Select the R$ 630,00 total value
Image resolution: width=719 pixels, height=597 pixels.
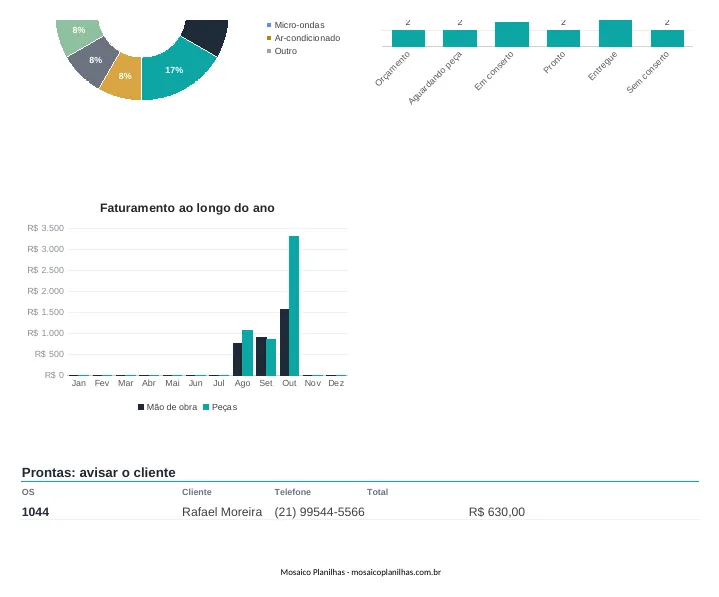497,512
